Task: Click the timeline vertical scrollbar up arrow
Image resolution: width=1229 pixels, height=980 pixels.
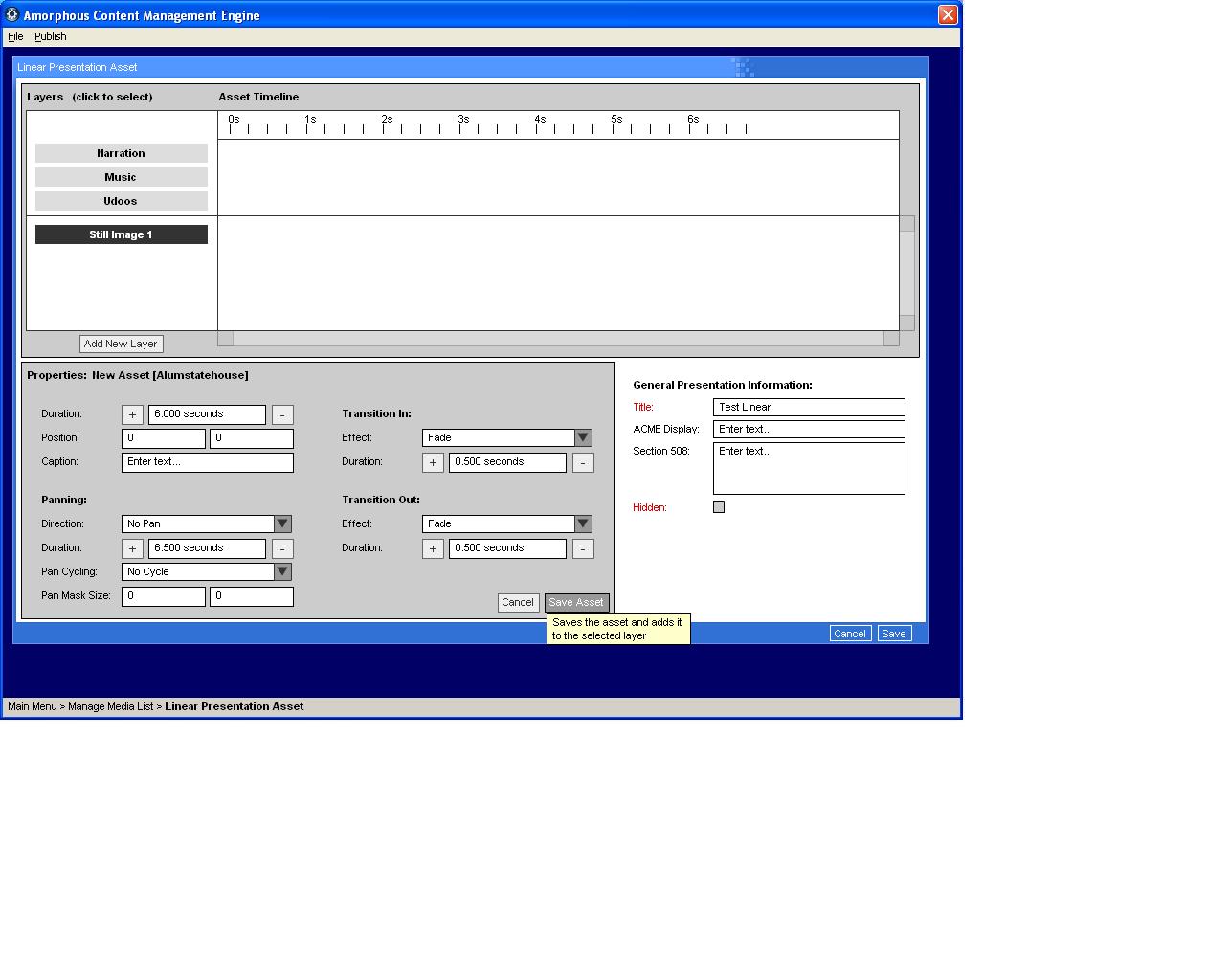Action: (906, 223)
